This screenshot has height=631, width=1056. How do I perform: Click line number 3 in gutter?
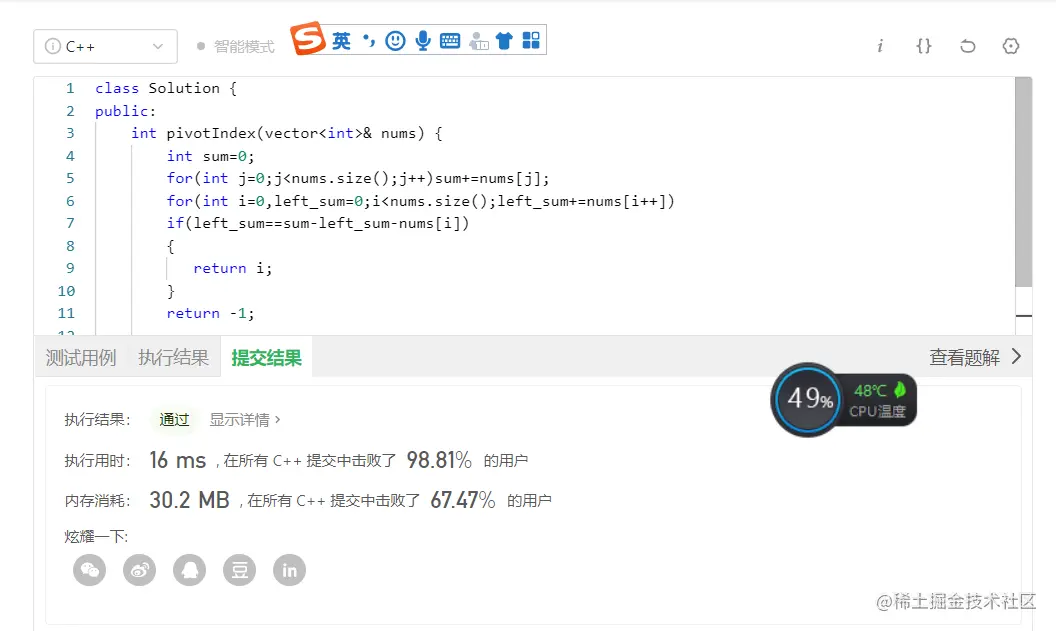pyautogui.click(x=70, y=133)
